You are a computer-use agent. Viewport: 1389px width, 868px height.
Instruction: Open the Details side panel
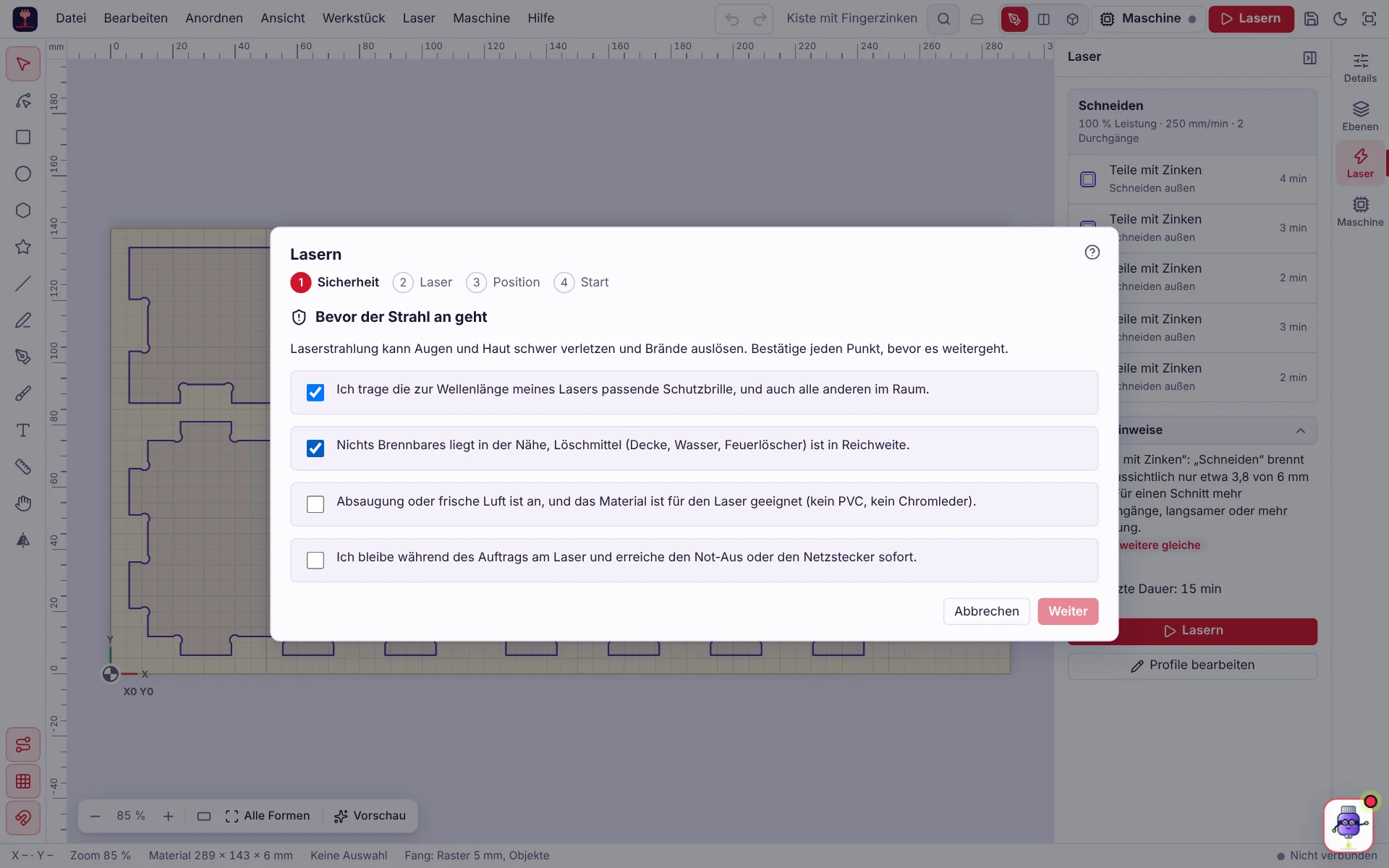[x=1360, y=68]
